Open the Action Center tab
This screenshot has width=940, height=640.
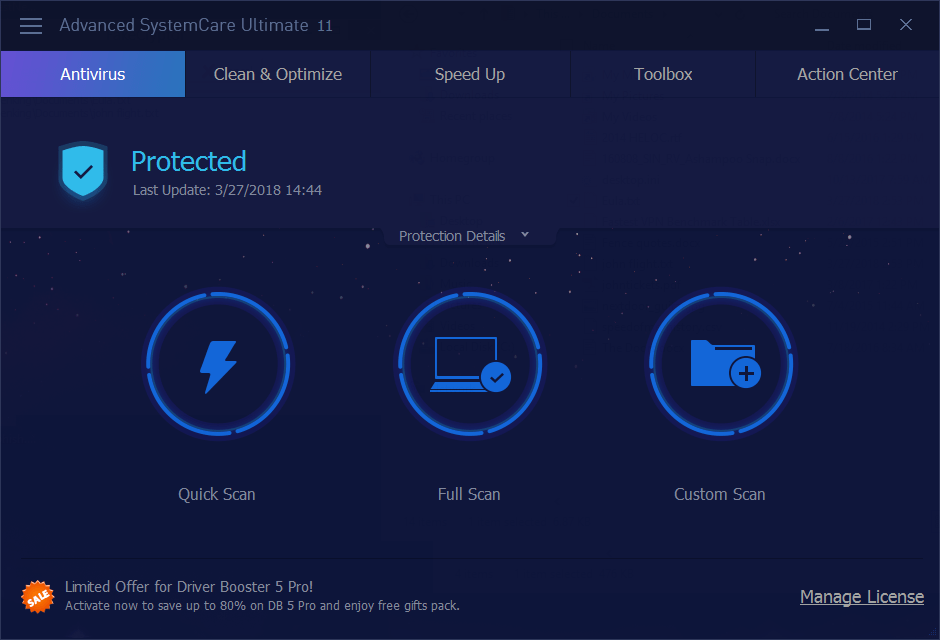[x=847, y=74]
